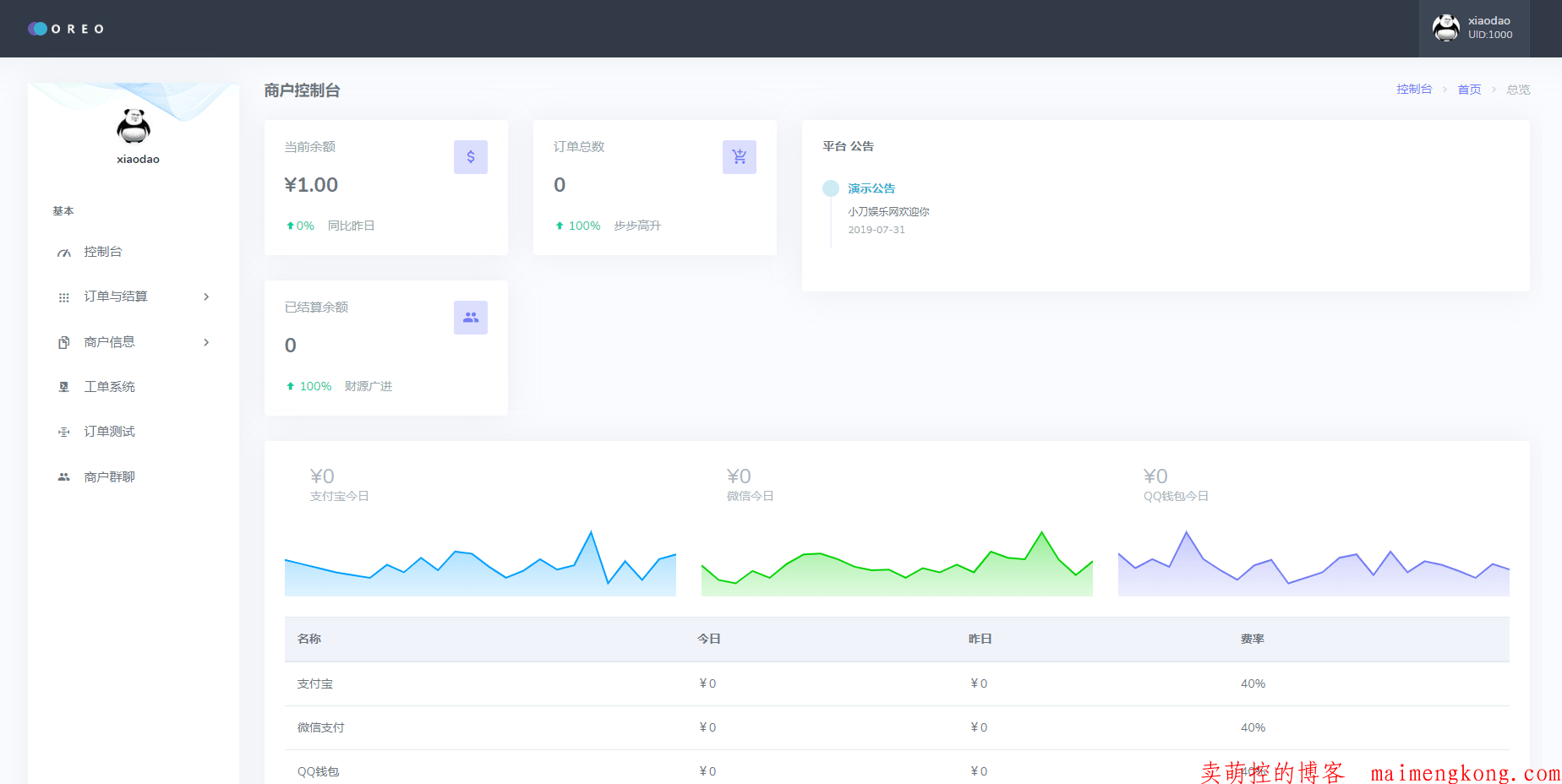Select 订单测试 in the sidebar menu
Viewport: 1562px width, 784px height.
click(109, 432)
